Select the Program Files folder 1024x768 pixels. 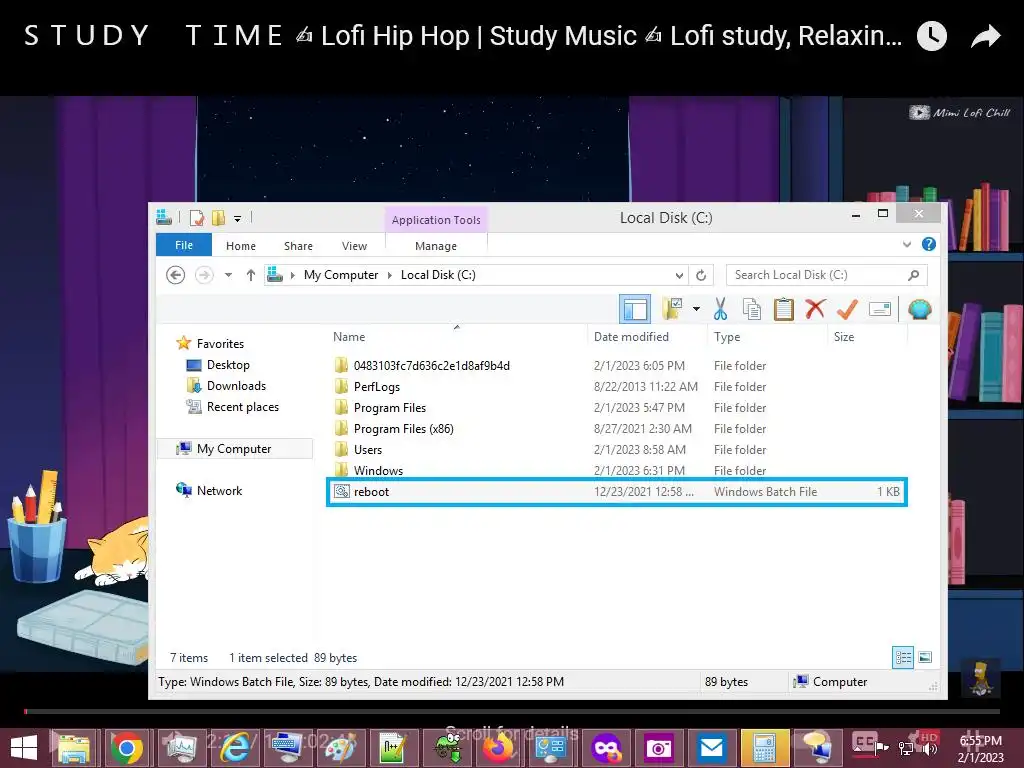(616, 408)
